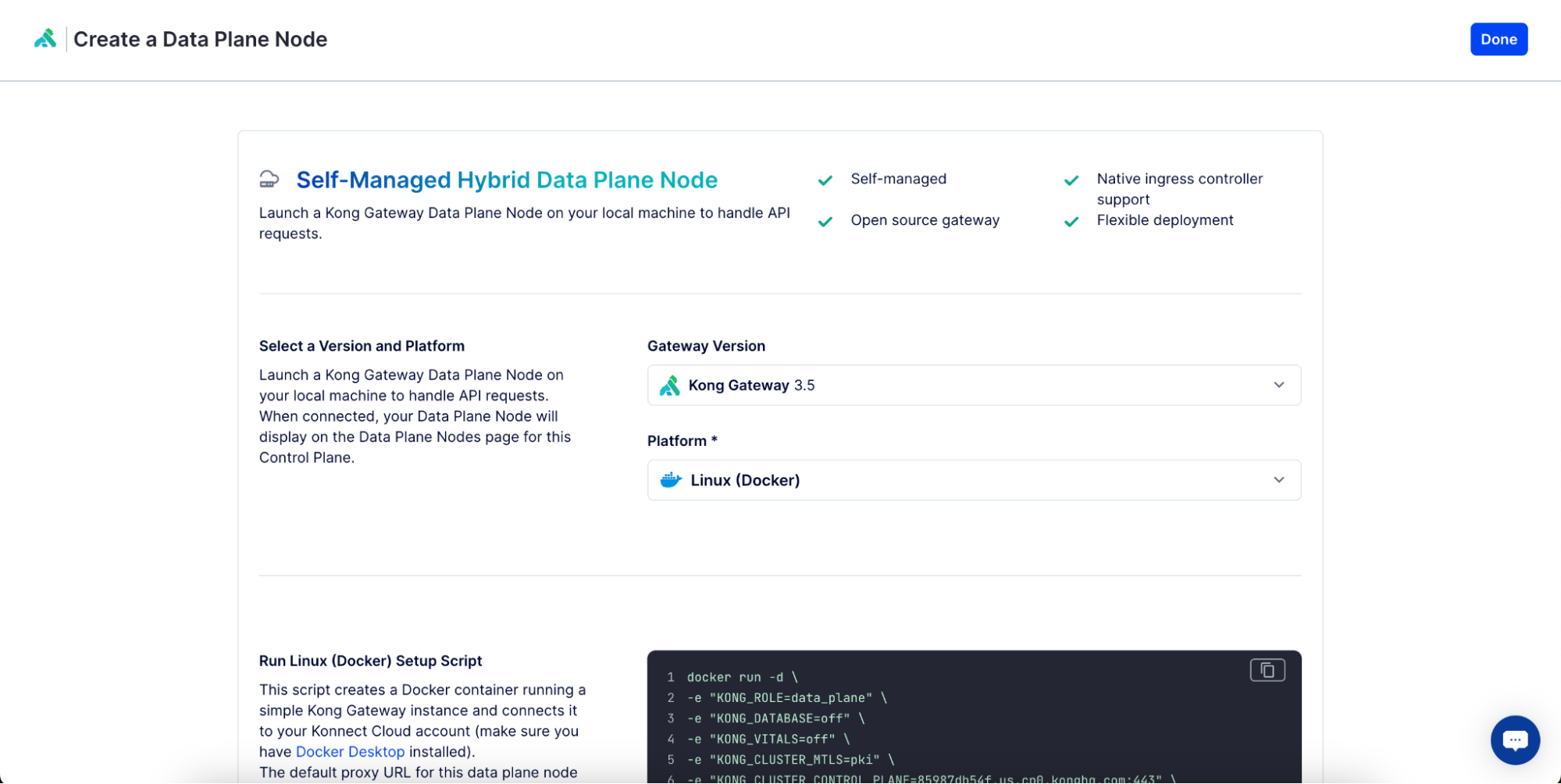Screen dimensions: 1561x784
Task: Click the Self-managed checkmark icon
Action: pos(825,180)
